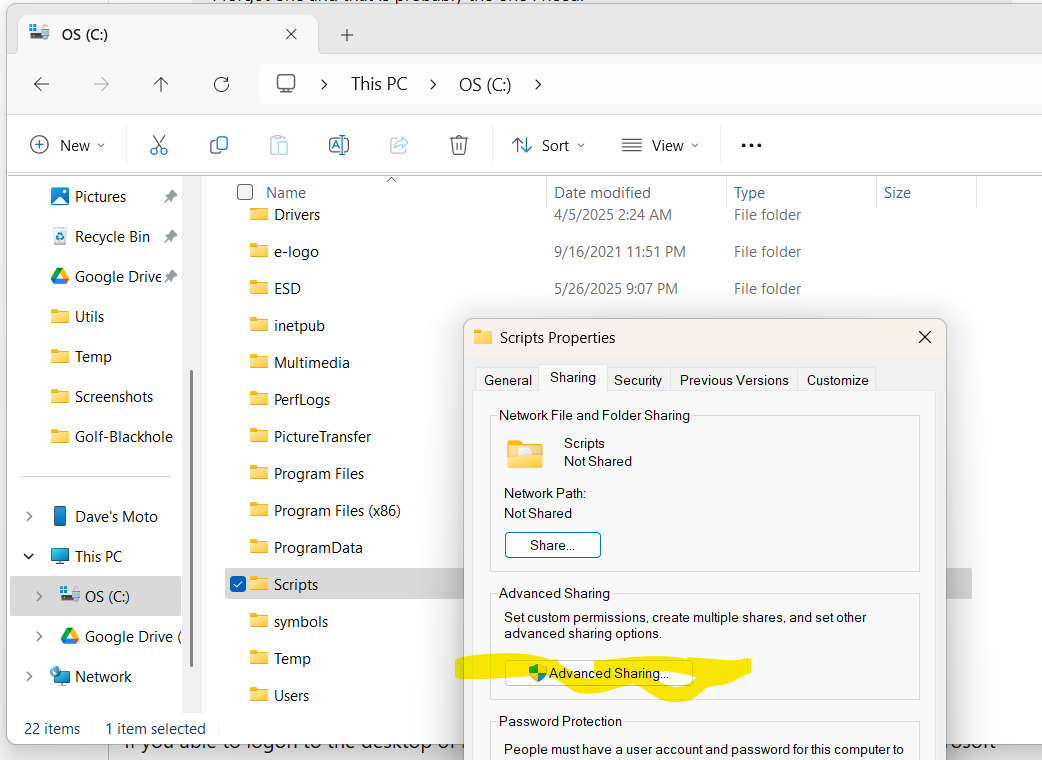Open the View dropdown
The image size is (1042, 760).
(660, 145)
